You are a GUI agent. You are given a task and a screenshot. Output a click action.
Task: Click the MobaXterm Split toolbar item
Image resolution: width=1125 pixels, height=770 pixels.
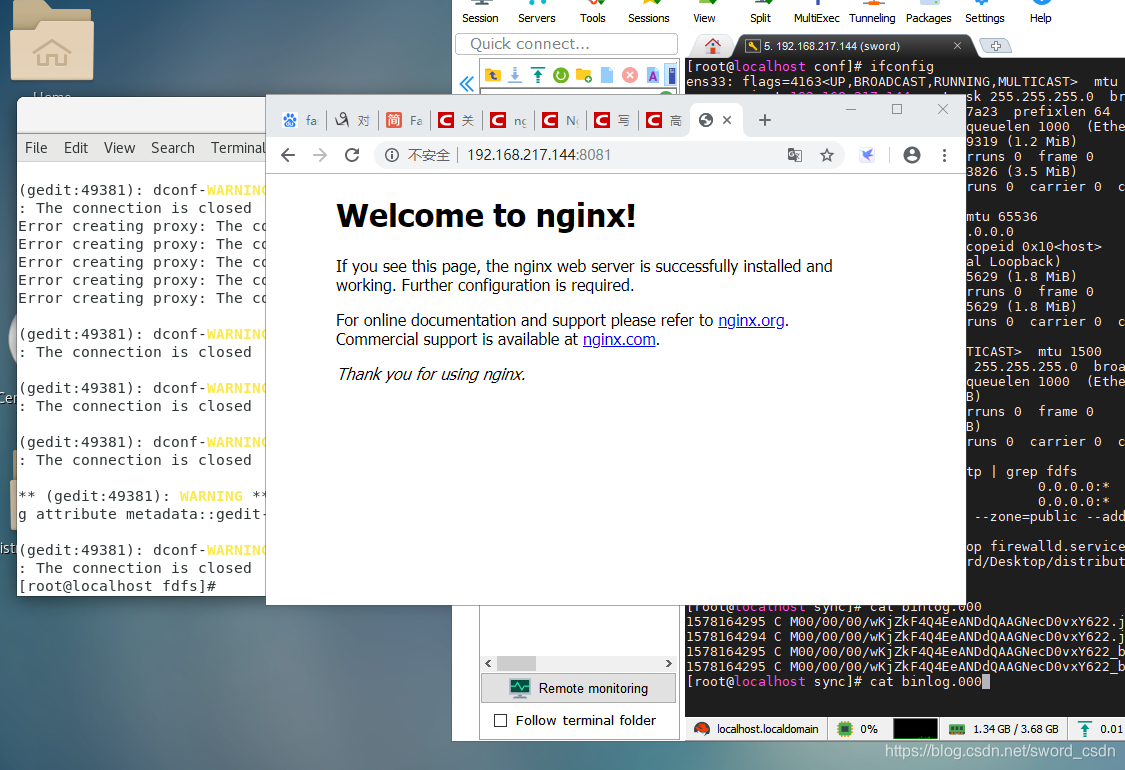click(761, 12)
